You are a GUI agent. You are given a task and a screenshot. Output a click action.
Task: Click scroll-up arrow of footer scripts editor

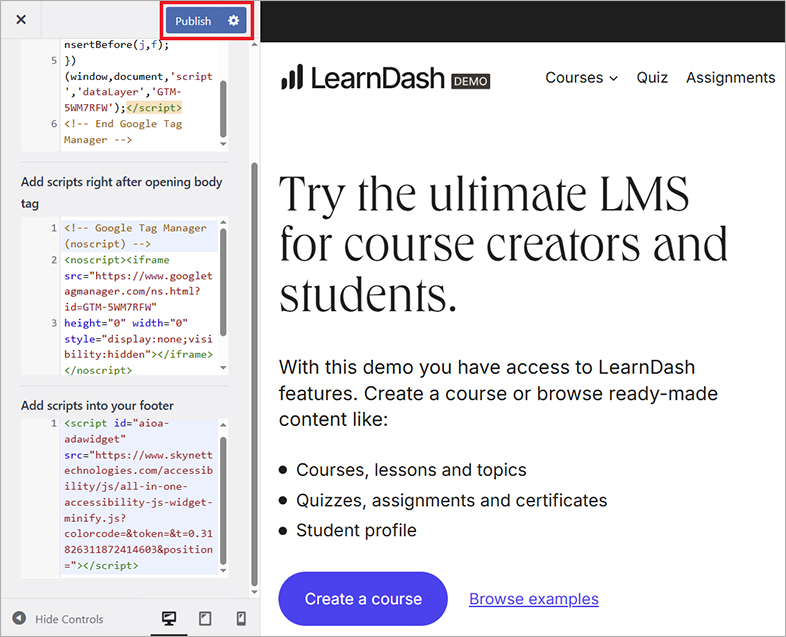(224, 425)
